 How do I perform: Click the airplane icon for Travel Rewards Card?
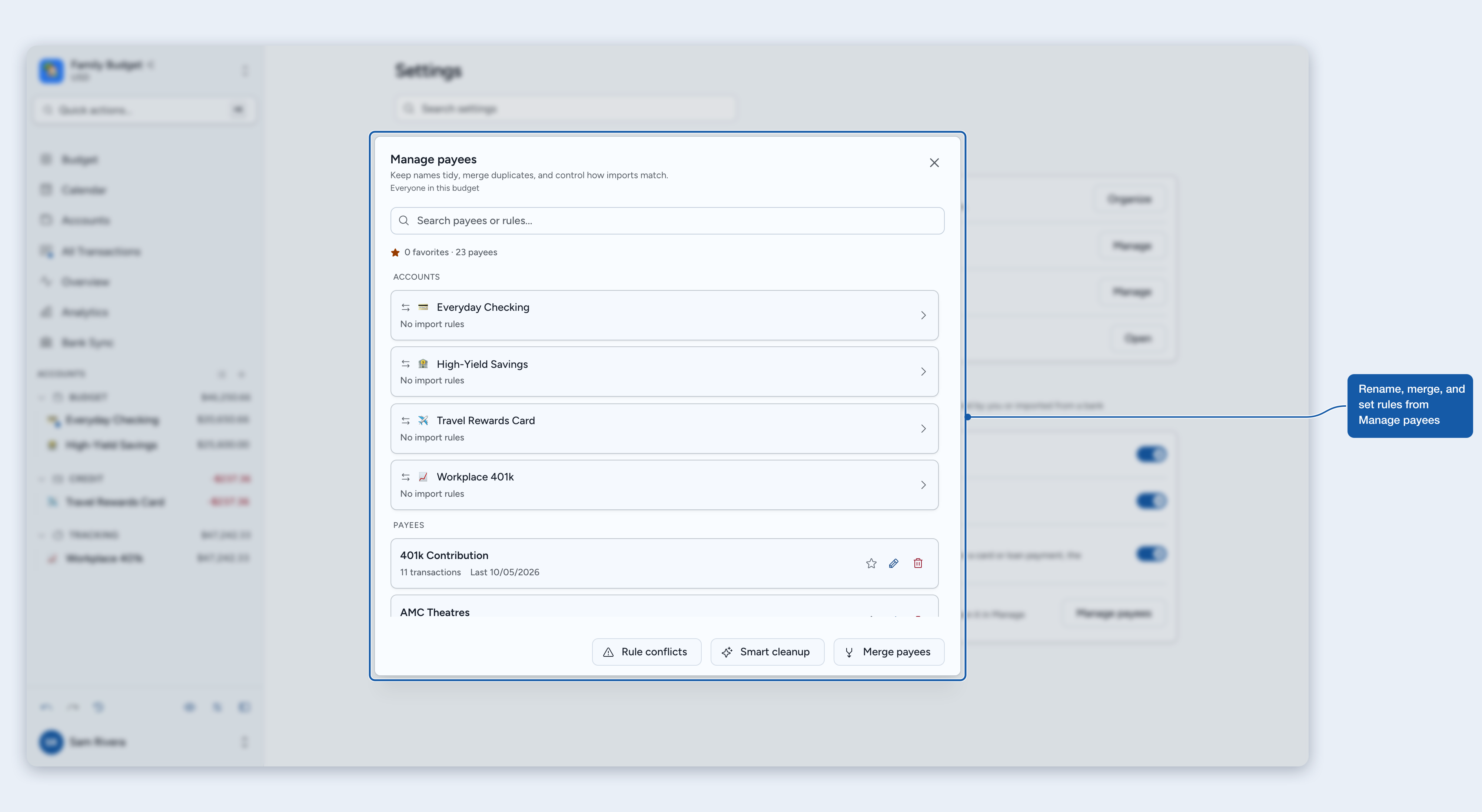click(423, 420)
